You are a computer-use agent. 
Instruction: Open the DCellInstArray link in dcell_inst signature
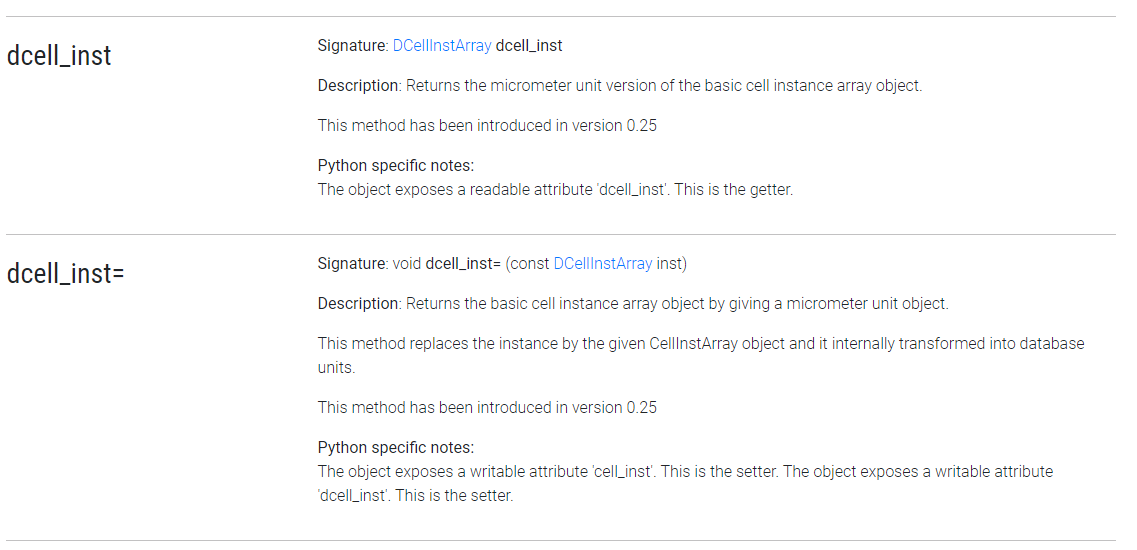pyautogui.click(x=442, y=46)
